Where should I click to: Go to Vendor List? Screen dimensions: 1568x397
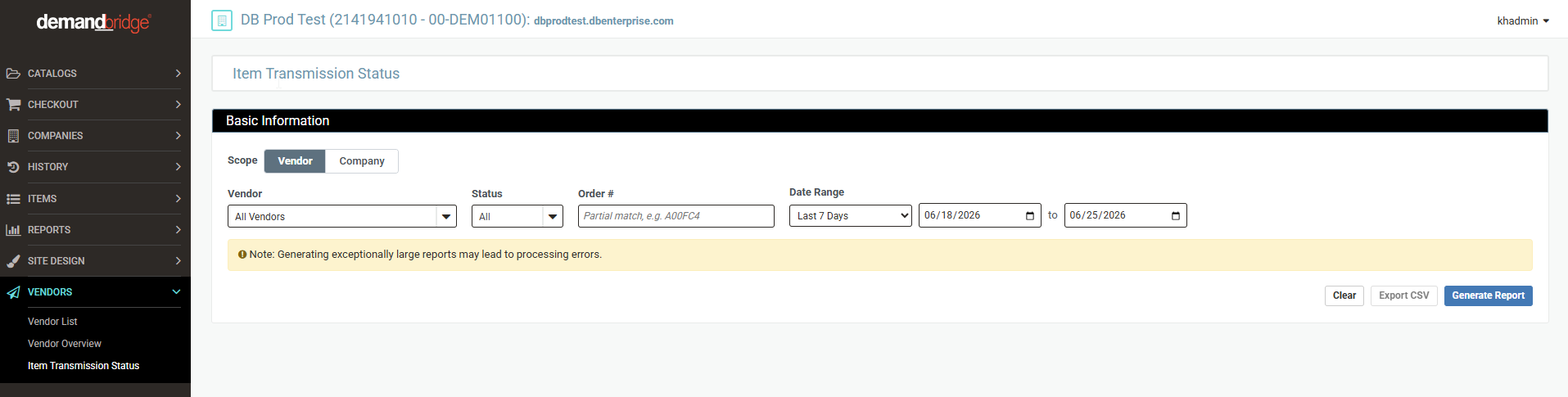click(52, 322)
